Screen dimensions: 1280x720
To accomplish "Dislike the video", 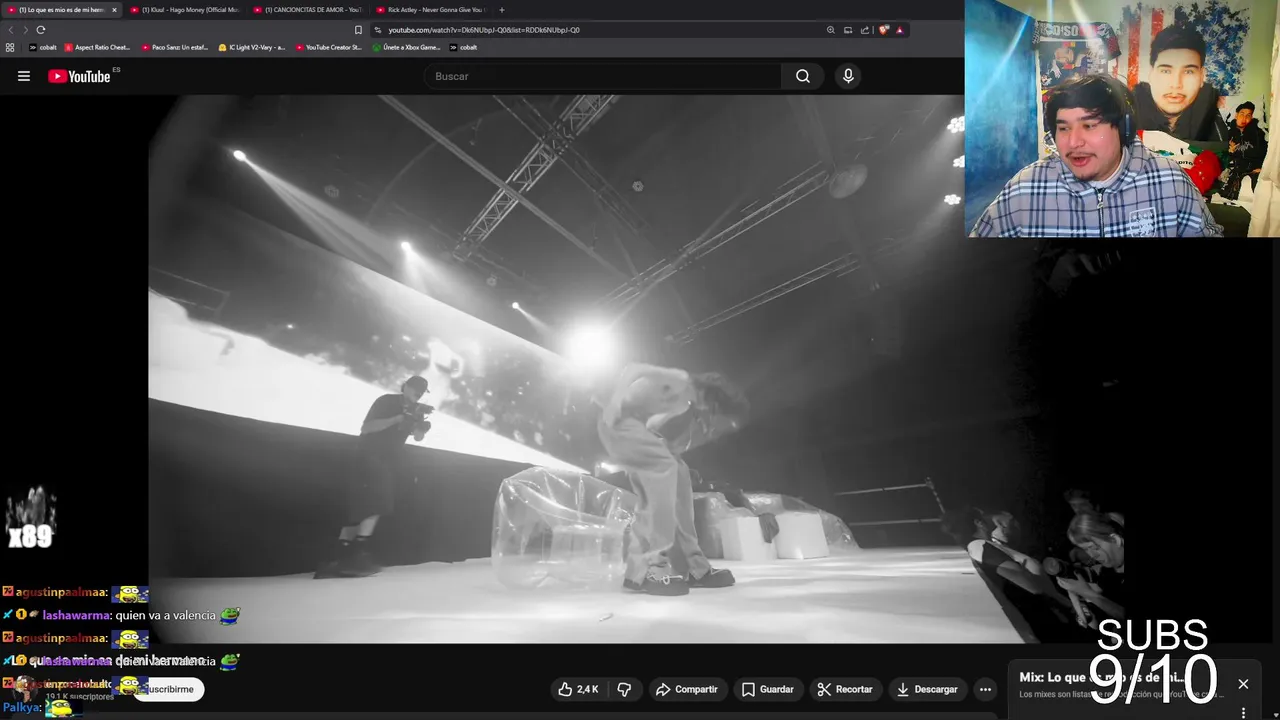I will (x=624, y=689).
